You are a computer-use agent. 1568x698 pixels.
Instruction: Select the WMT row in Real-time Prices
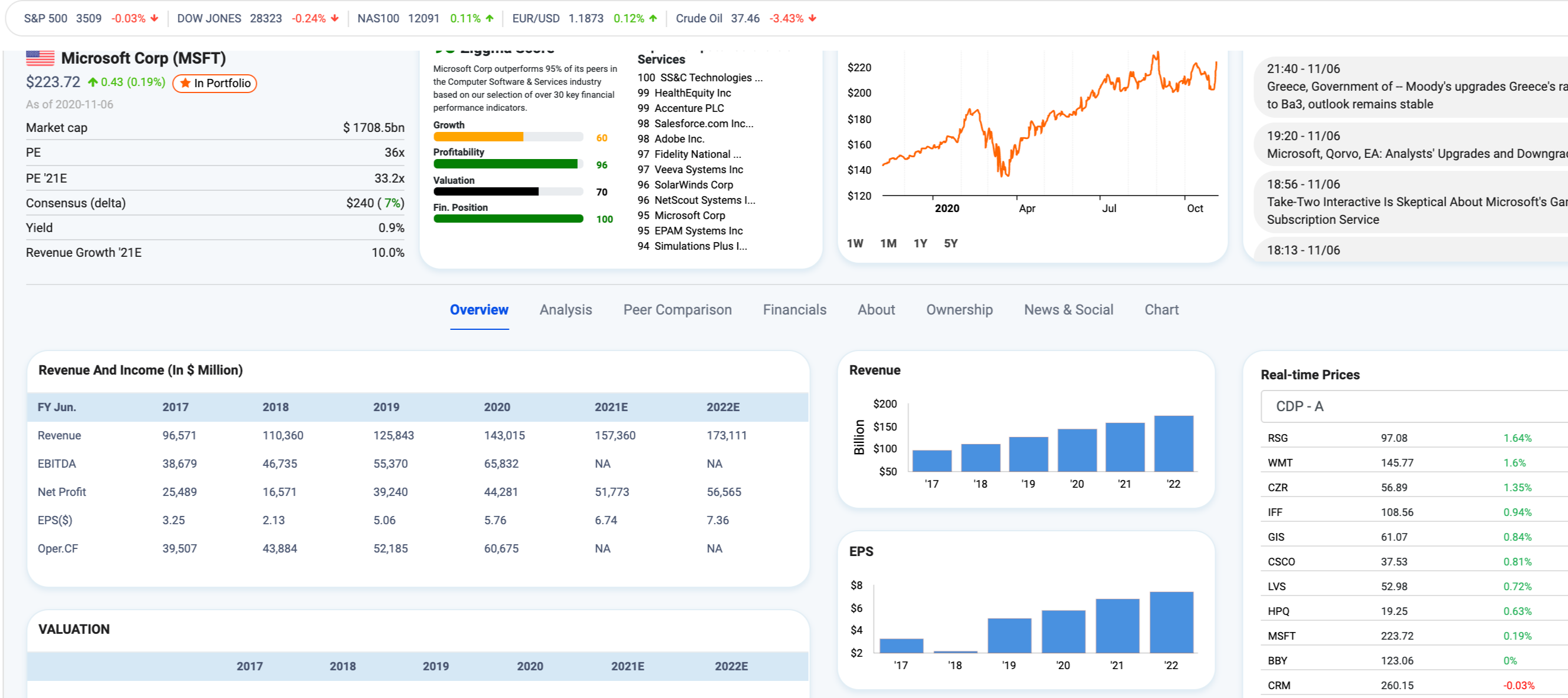[x=1414, y=463]
